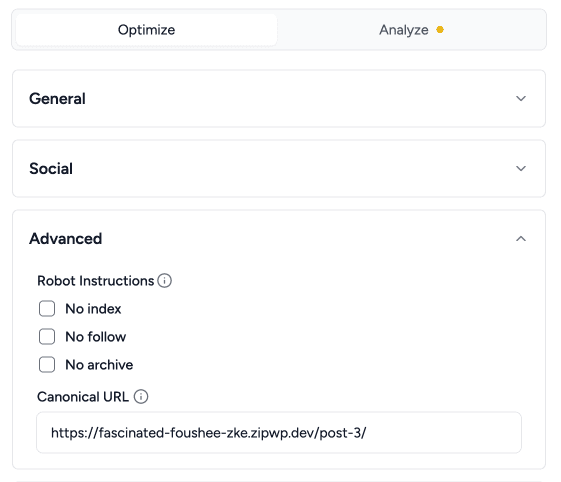This screenshot has width=561, height=482.
Task: Enable the No index checkbox
Action: 47,308
